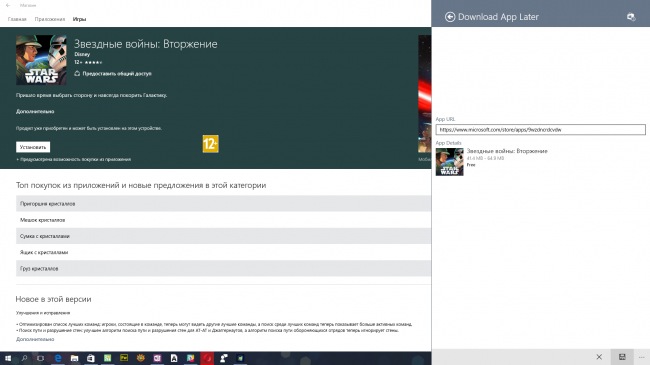Open Task View from the taskbar
This screenshot has height=365, width=650.
click(x=40, y=358)
